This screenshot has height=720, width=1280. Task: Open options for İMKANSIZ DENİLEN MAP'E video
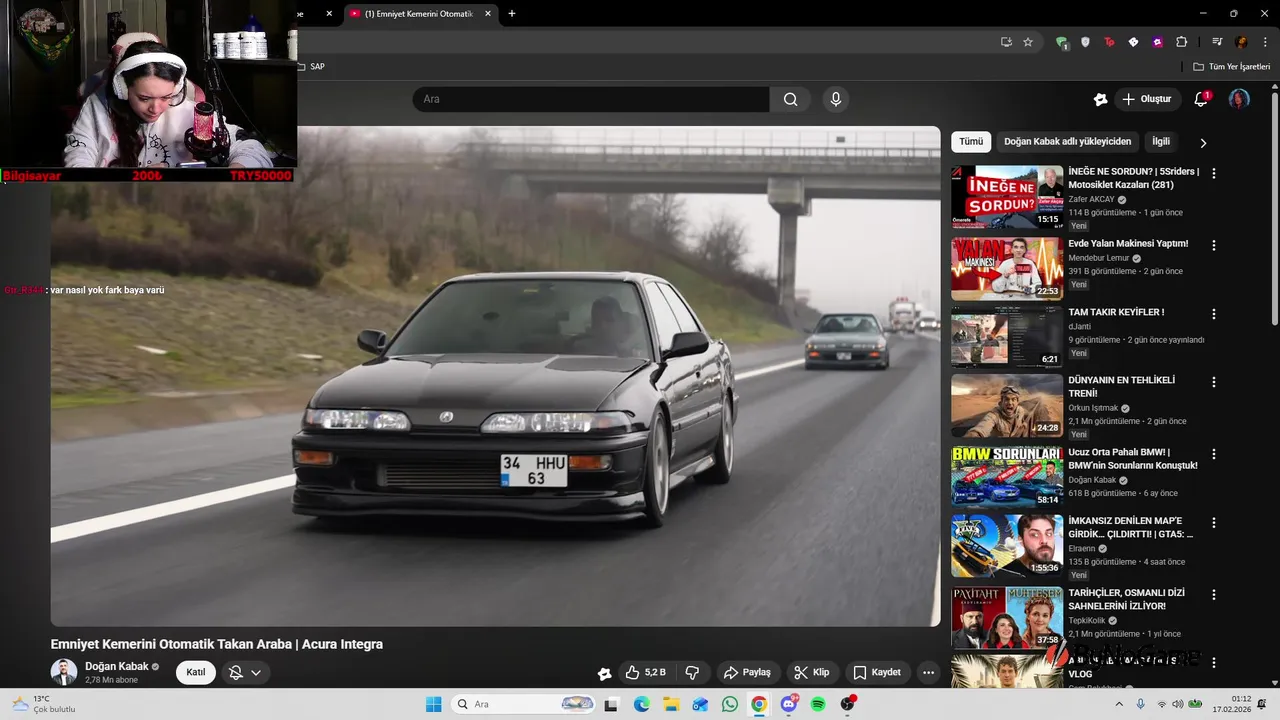tap(1214, 522)
